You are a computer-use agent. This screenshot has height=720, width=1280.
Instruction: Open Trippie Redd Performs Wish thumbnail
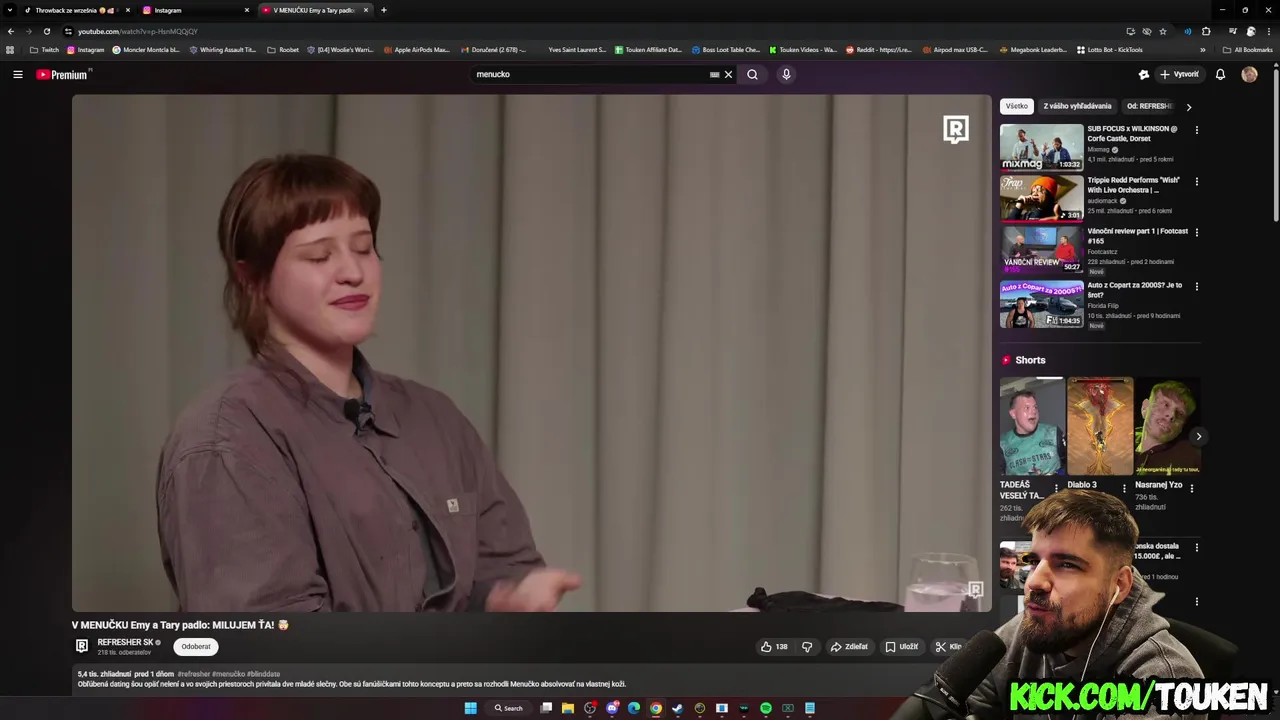point(1041,198)
